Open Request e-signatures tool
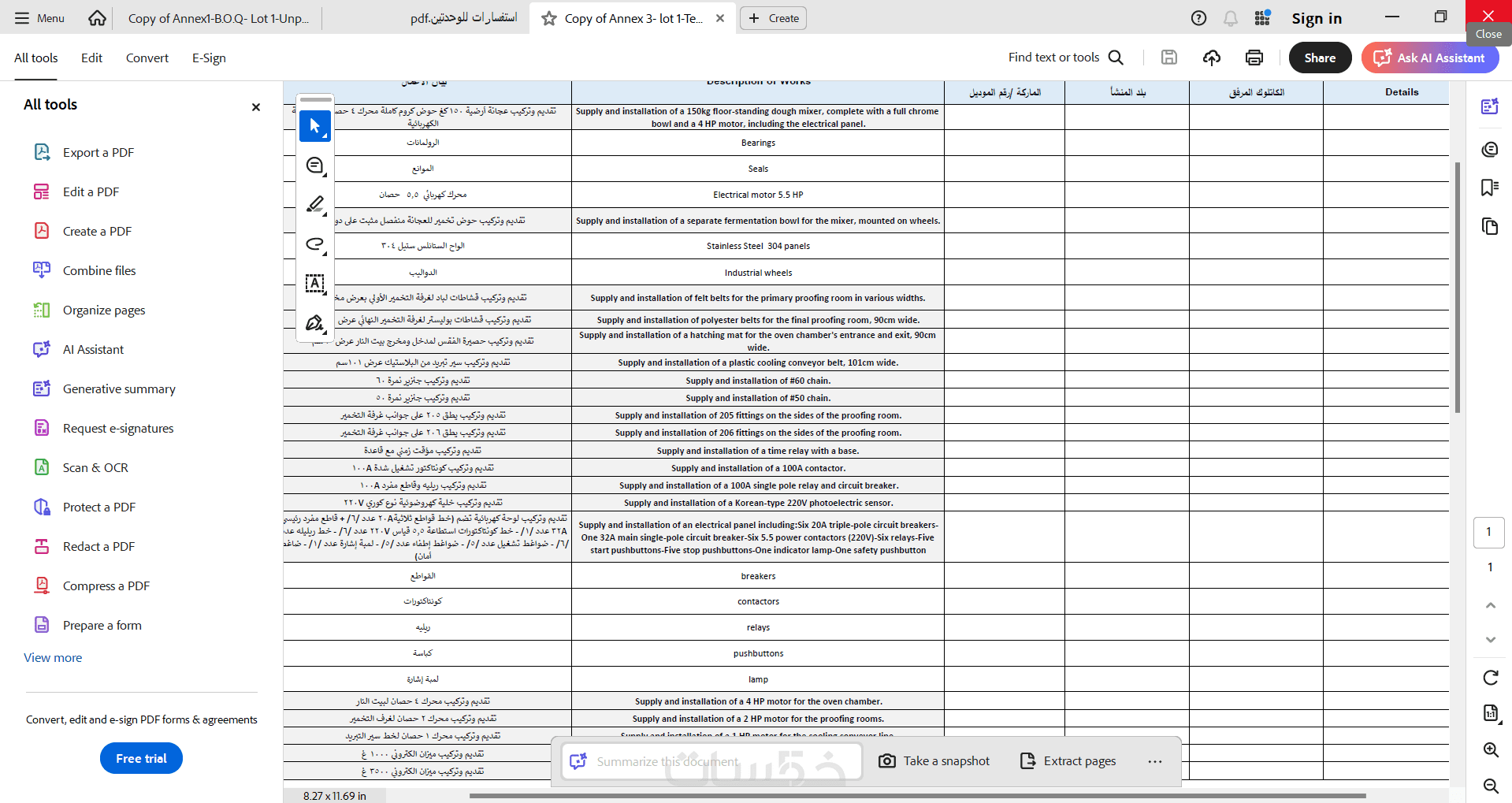 (103, 428)
